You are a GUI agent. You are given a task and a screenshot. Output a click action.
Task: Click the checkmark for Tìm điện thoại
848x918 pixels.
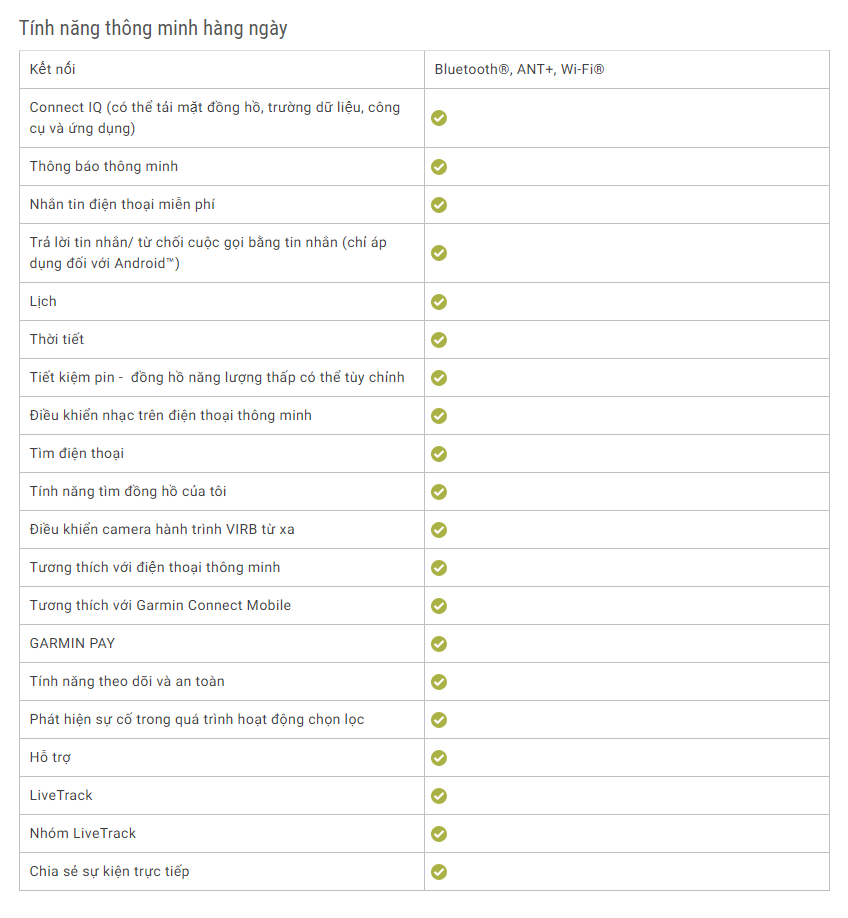point(439,454)
